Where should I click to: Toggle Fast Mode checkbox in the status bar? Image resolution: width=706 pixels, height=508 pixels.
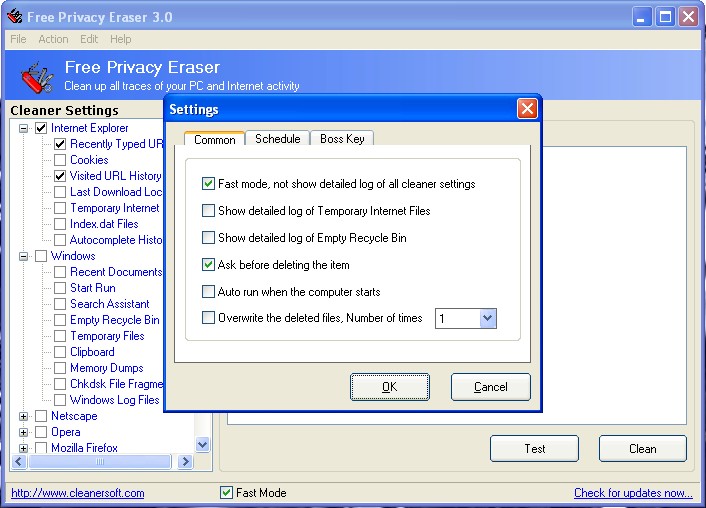pyautogui.click(x=226, y=492)
